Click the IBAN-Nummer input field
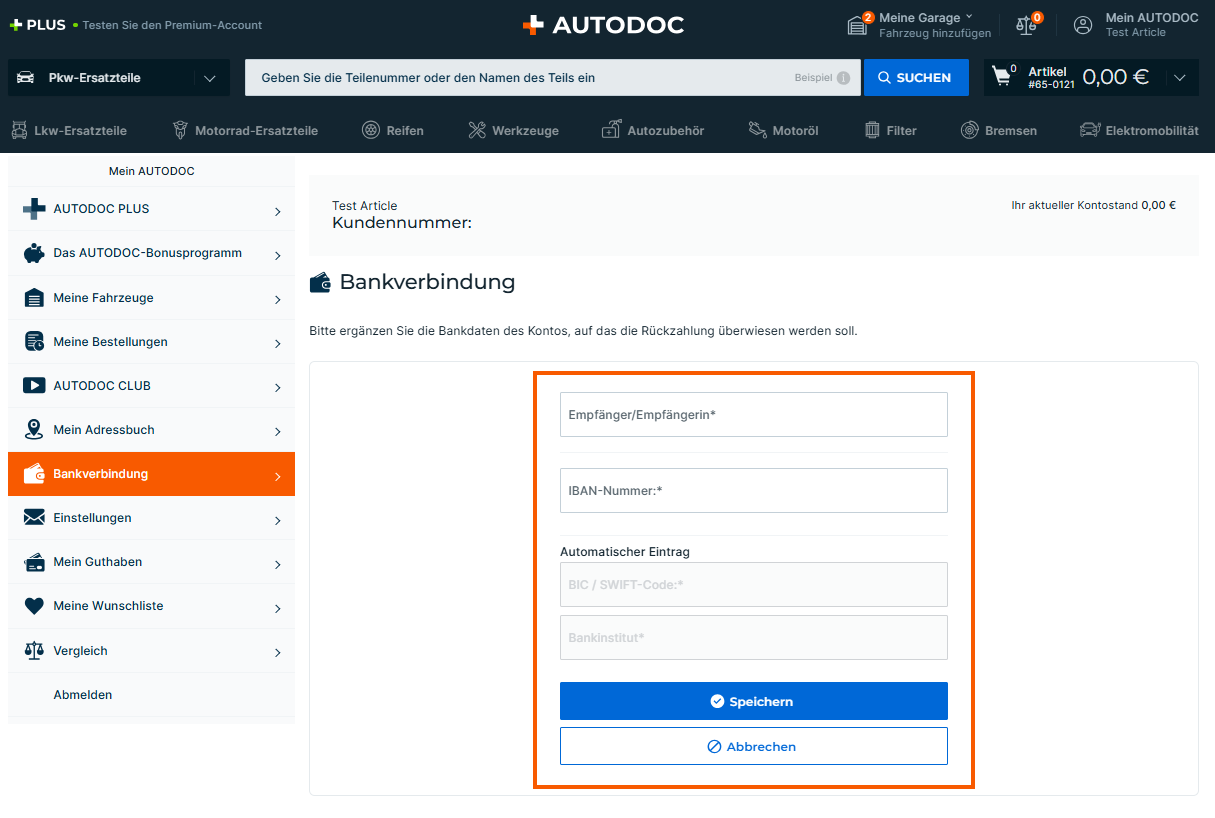Image resolution: width=1215 pixels, height=818 pixels. point(753,491)
